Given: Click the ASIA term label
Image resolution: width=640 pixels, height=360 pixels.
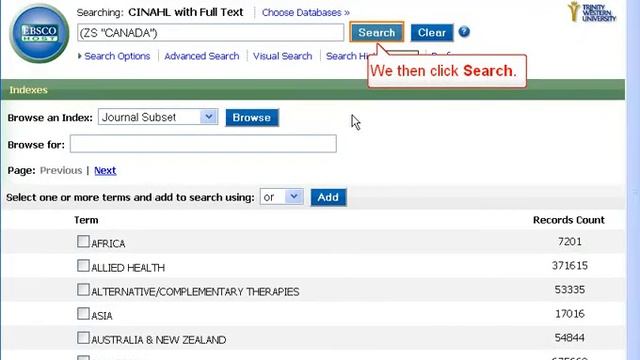Looking at the screenshot, I should [x=102, y=316].
